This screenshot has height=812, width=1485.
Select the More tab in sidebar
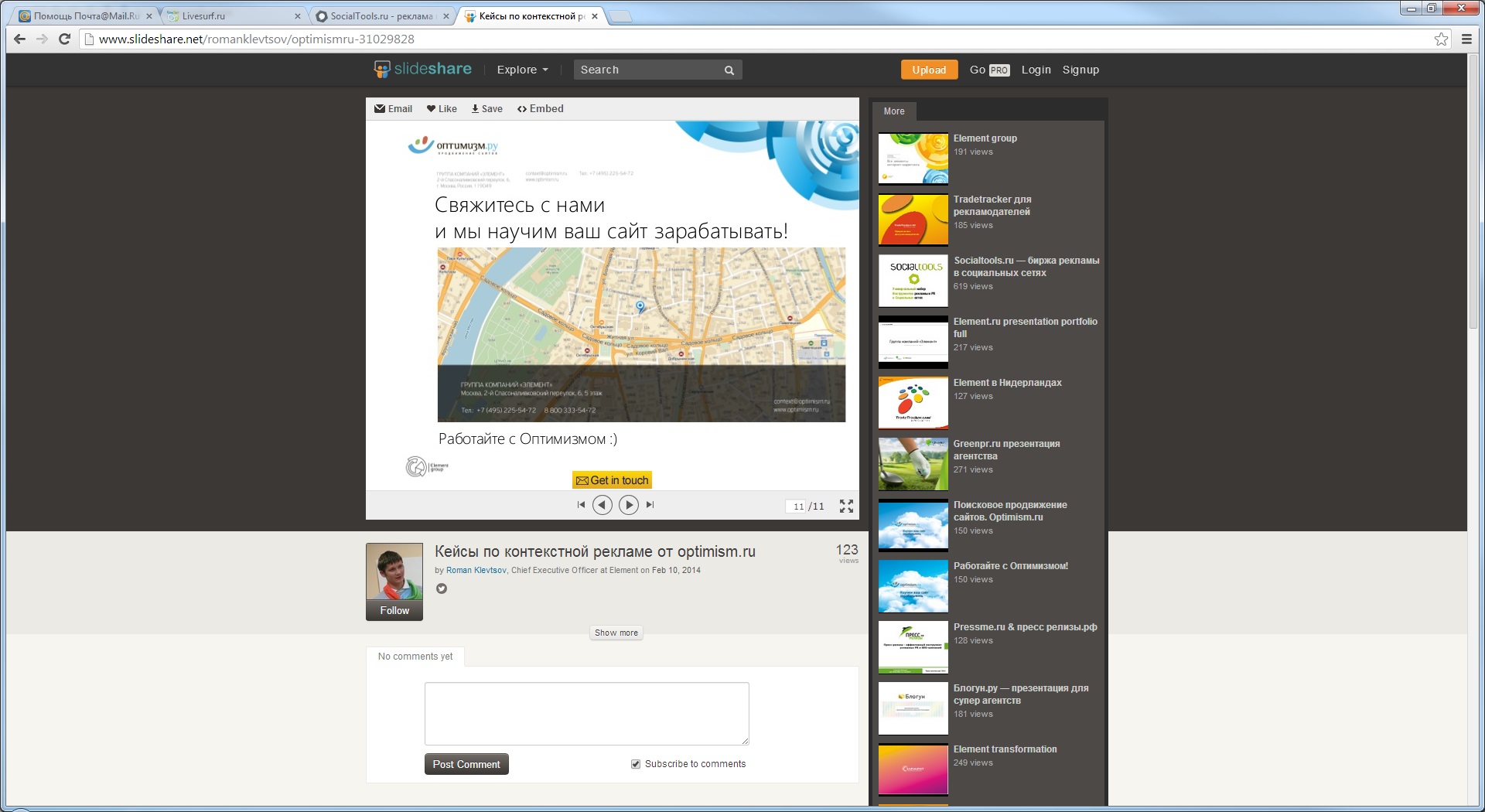(x=894, y=111)
